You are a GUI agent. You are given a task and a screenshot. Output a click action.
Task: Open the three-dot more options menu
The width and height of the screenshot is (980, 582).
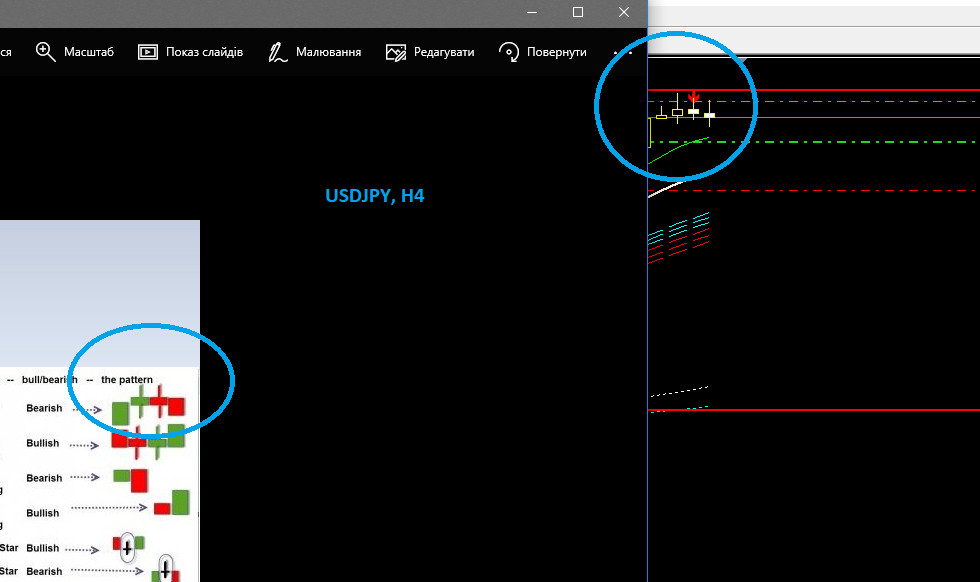(623, 52)
